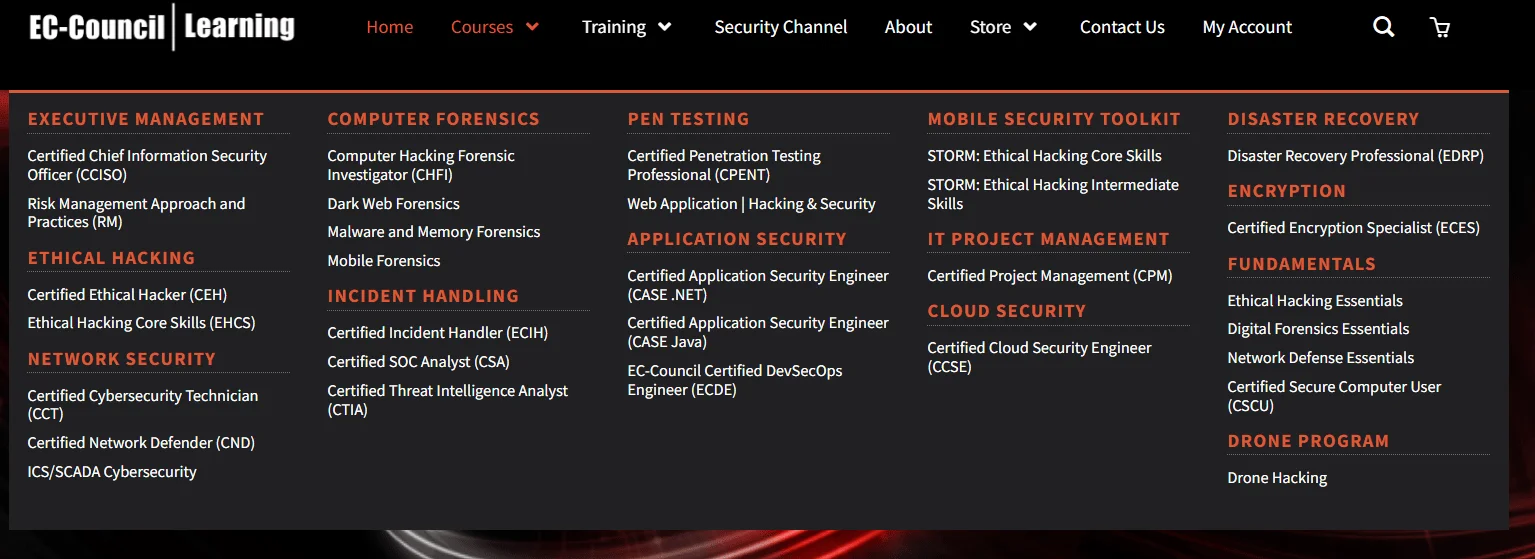Go to the Home menu item
This screenshot has width=1535, height=559.
pos(390,27)
